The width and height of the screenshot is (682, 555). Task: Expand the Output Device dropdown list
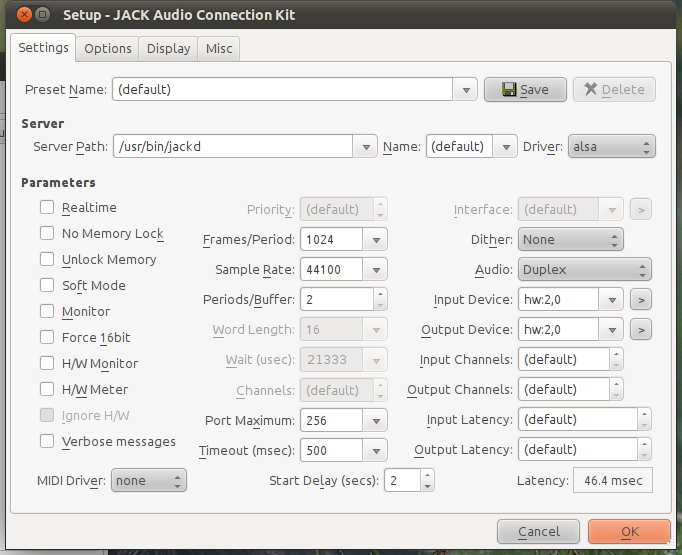pos(612,330)
